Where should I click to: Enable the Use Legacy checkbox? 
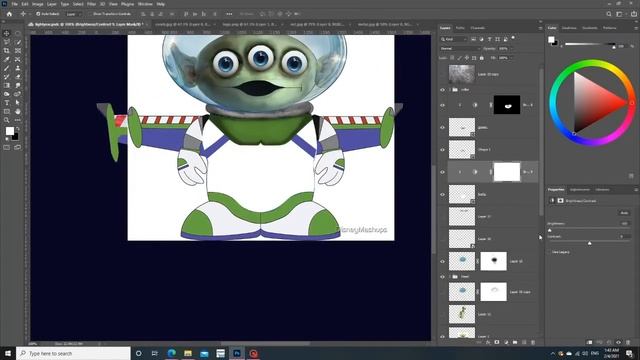click(549, 252)
